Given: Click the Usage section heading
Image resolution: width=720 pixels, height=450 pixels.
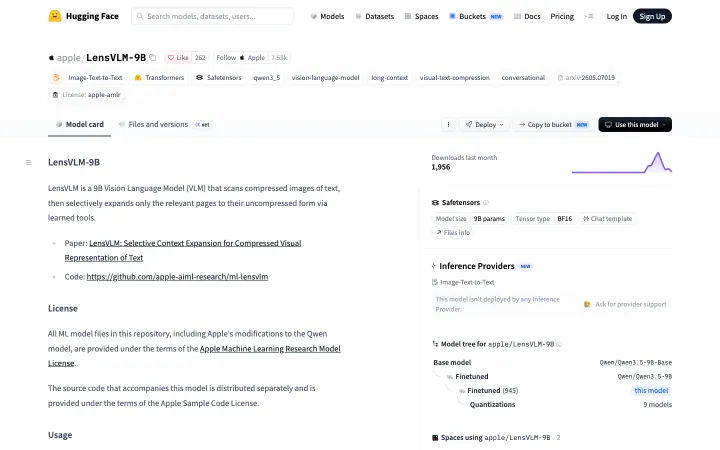Looking at the screenshot, I should (x=60, y=435).
